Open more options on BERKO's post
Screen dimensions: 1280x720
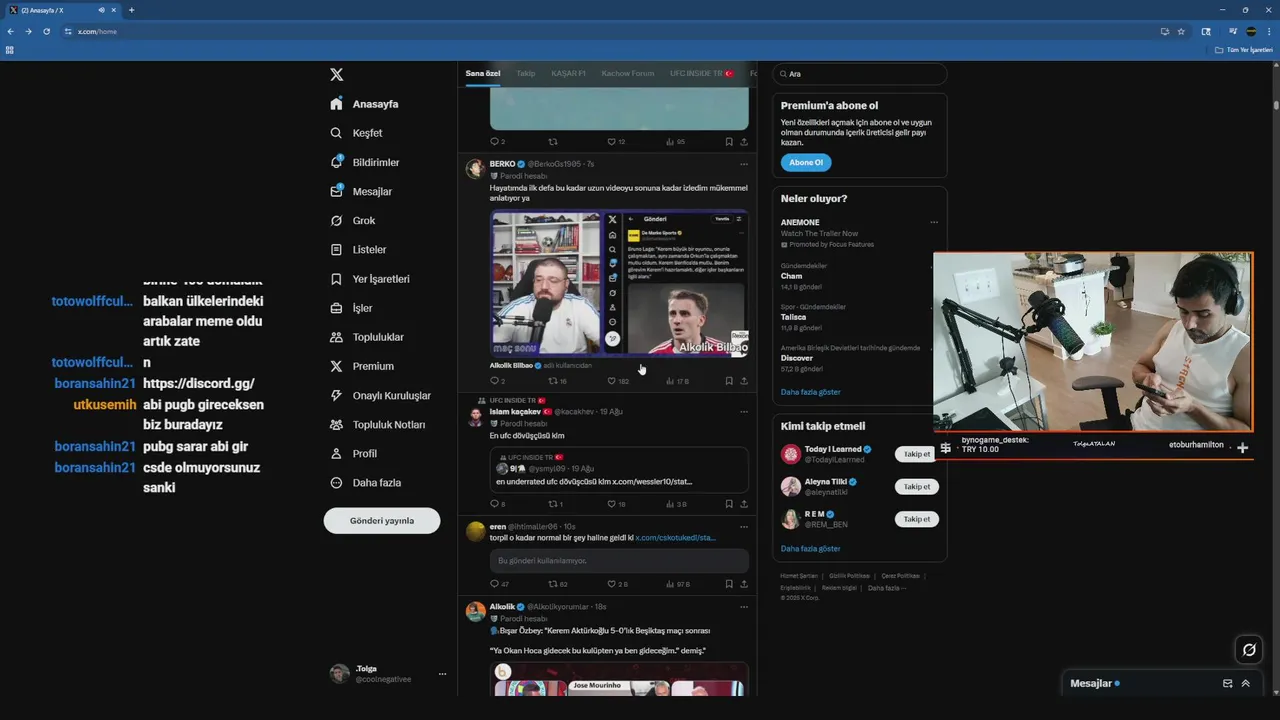pos(743,164)
